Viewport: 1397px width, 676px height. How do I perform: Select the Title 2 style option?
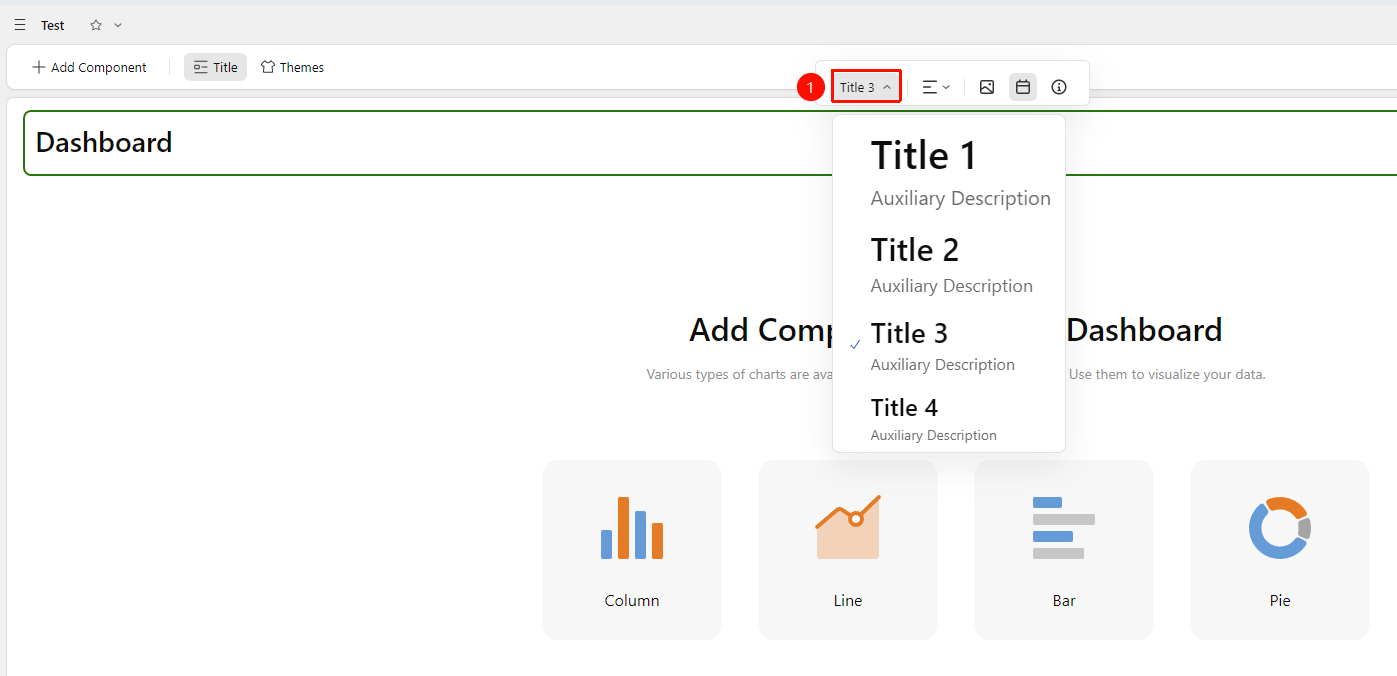coord(949,264)
